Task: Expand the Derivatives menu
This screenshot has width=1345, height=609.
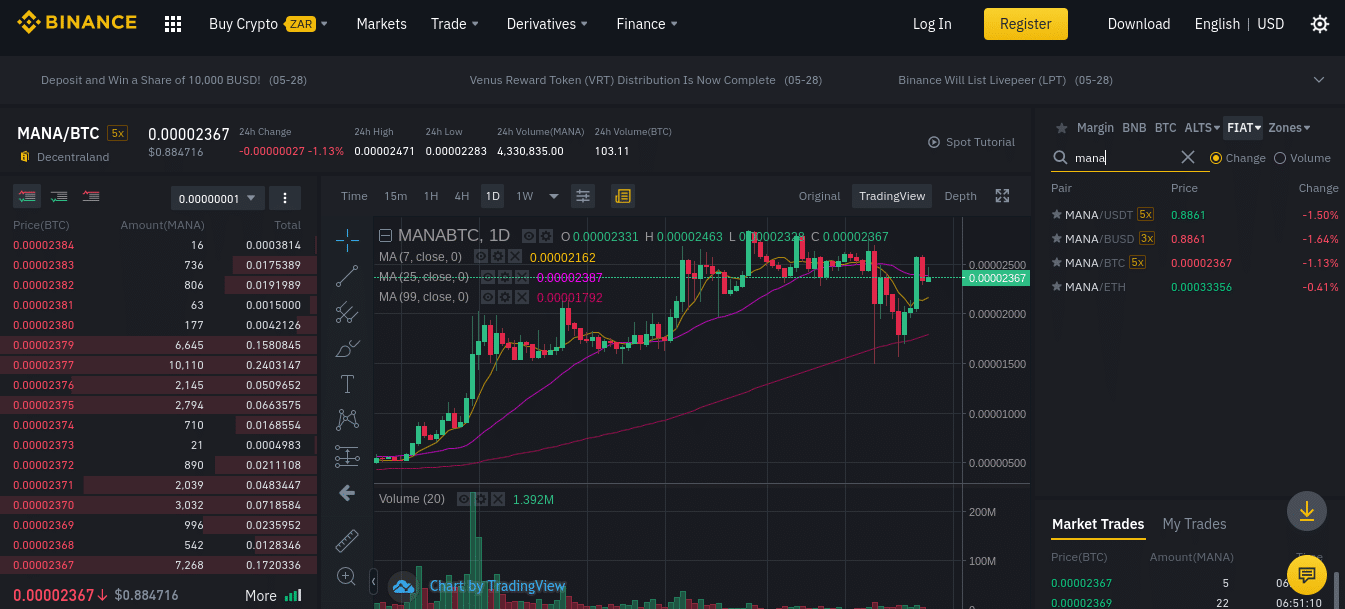Action: tap(547, 24)
